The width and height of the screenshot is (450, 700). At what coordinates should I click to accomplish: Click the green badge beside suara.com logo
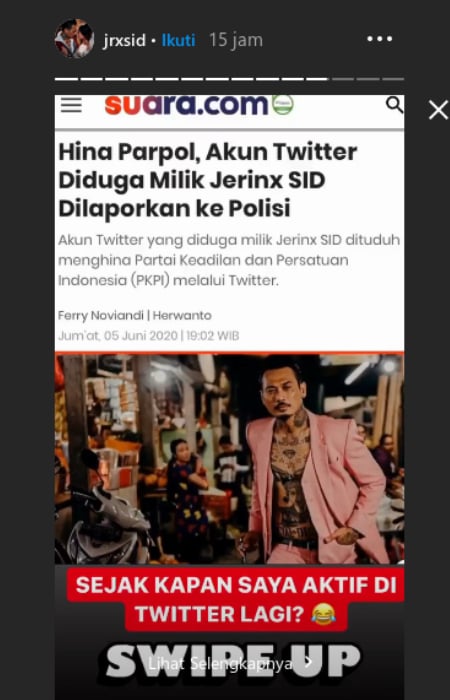[x=283, y=105]
